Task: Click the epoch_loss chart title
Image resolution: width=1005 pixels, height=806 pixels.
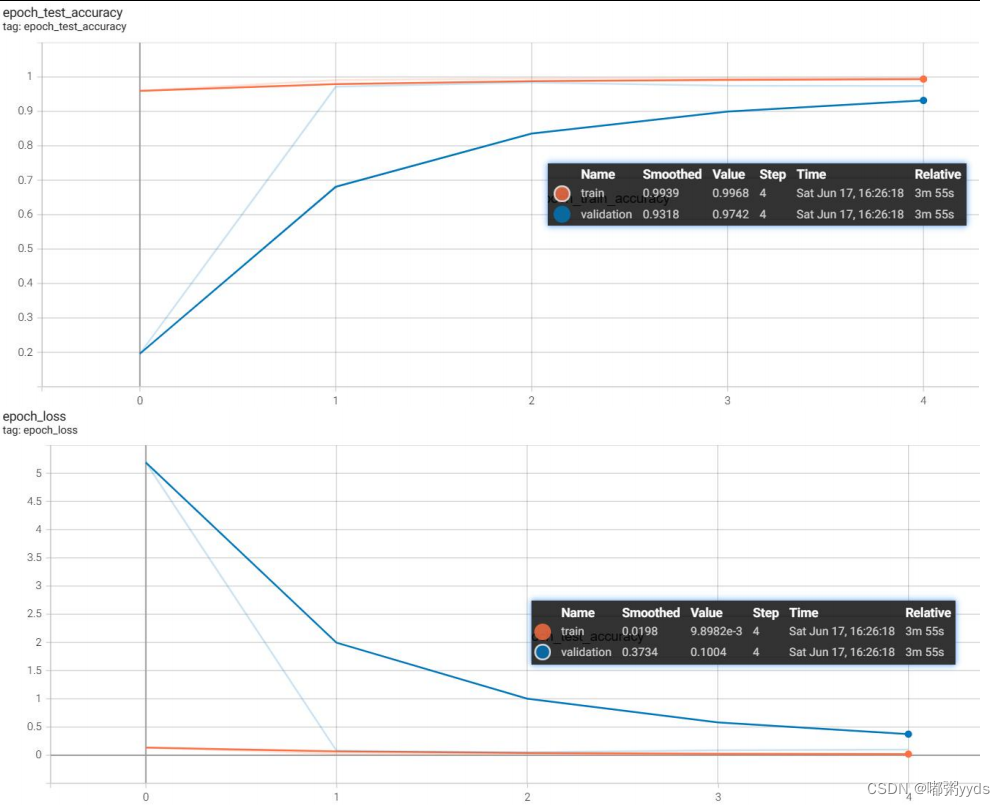Action: coord(34,416)
